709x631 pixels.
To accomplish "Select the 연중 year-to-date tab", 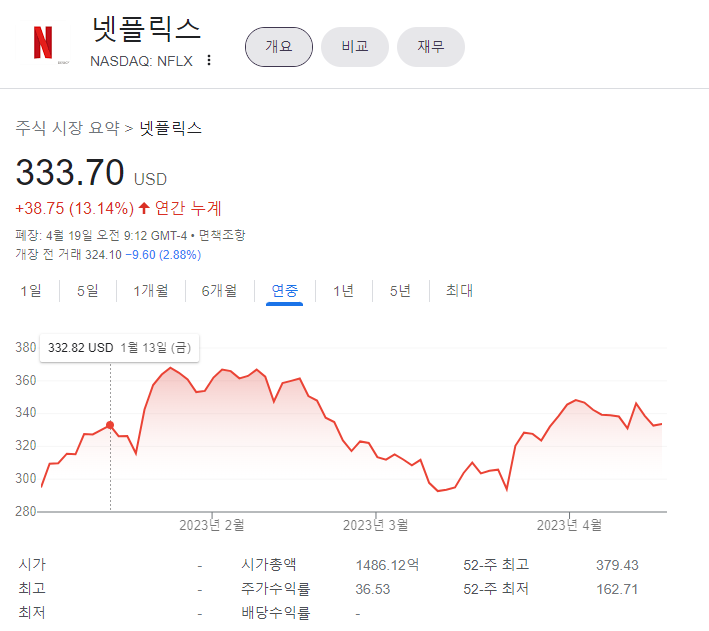I will point(284,290).
